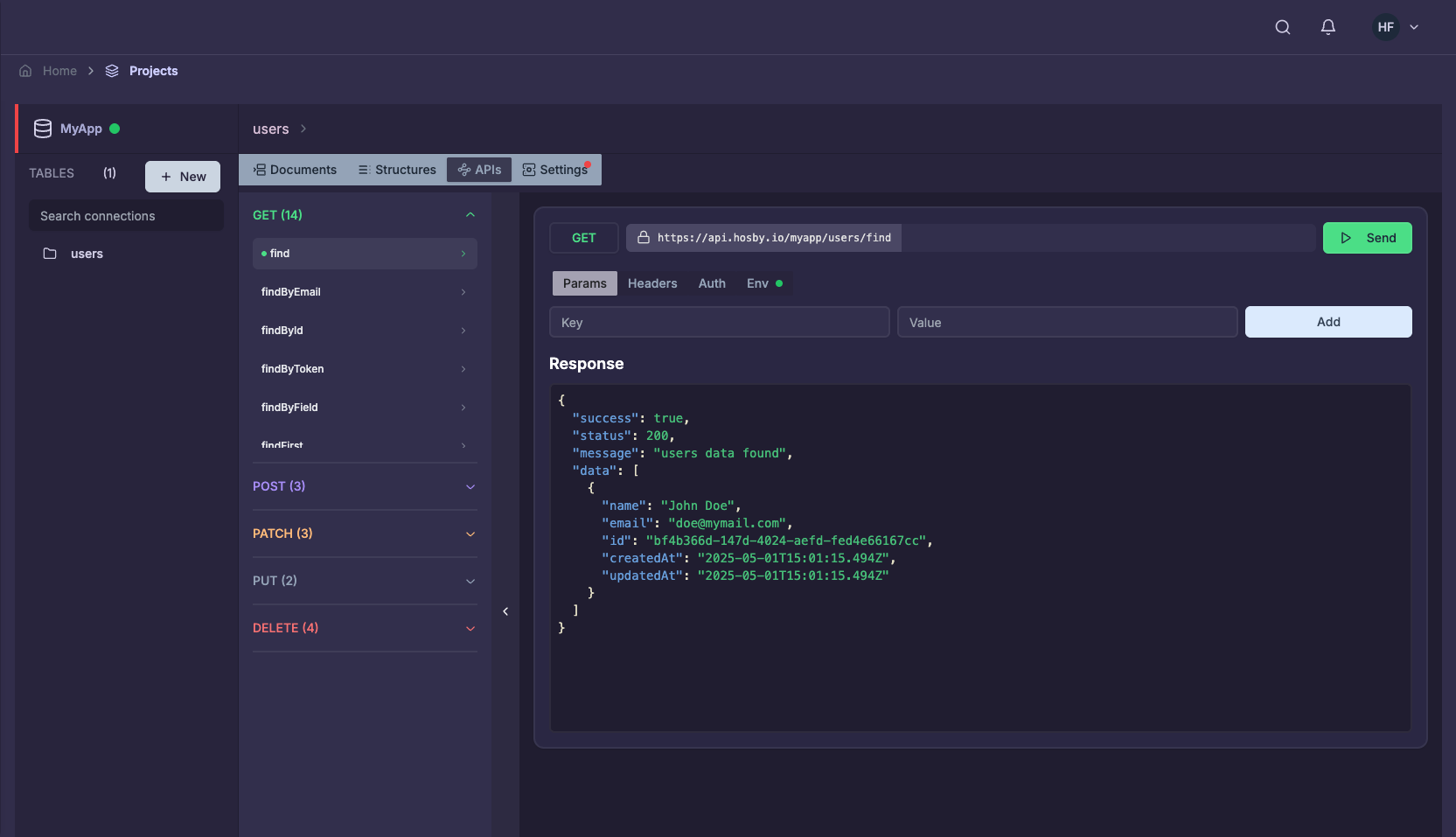This screenshot has height=837, width=1456.
Task: Open the notifications bell
Action: [1327, 27]
